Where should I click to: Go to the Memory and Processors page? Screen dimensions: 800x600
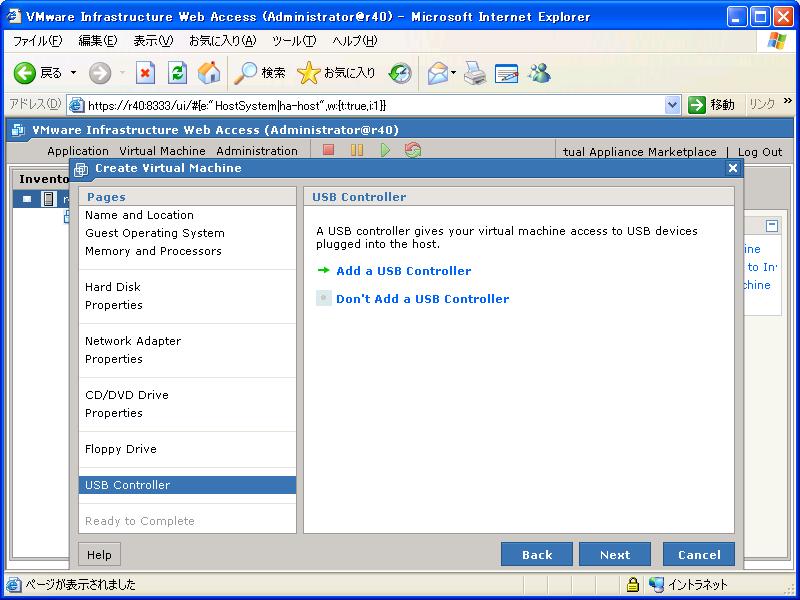(x=153, y=251)
